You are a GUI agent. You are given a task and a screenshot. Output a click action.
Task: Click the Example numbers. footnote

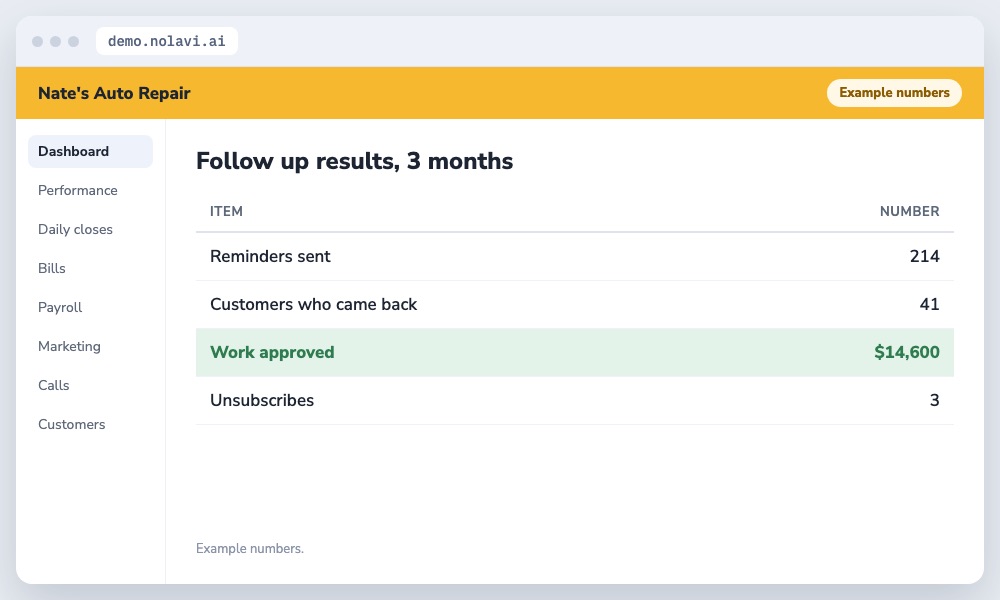[250, 548]
